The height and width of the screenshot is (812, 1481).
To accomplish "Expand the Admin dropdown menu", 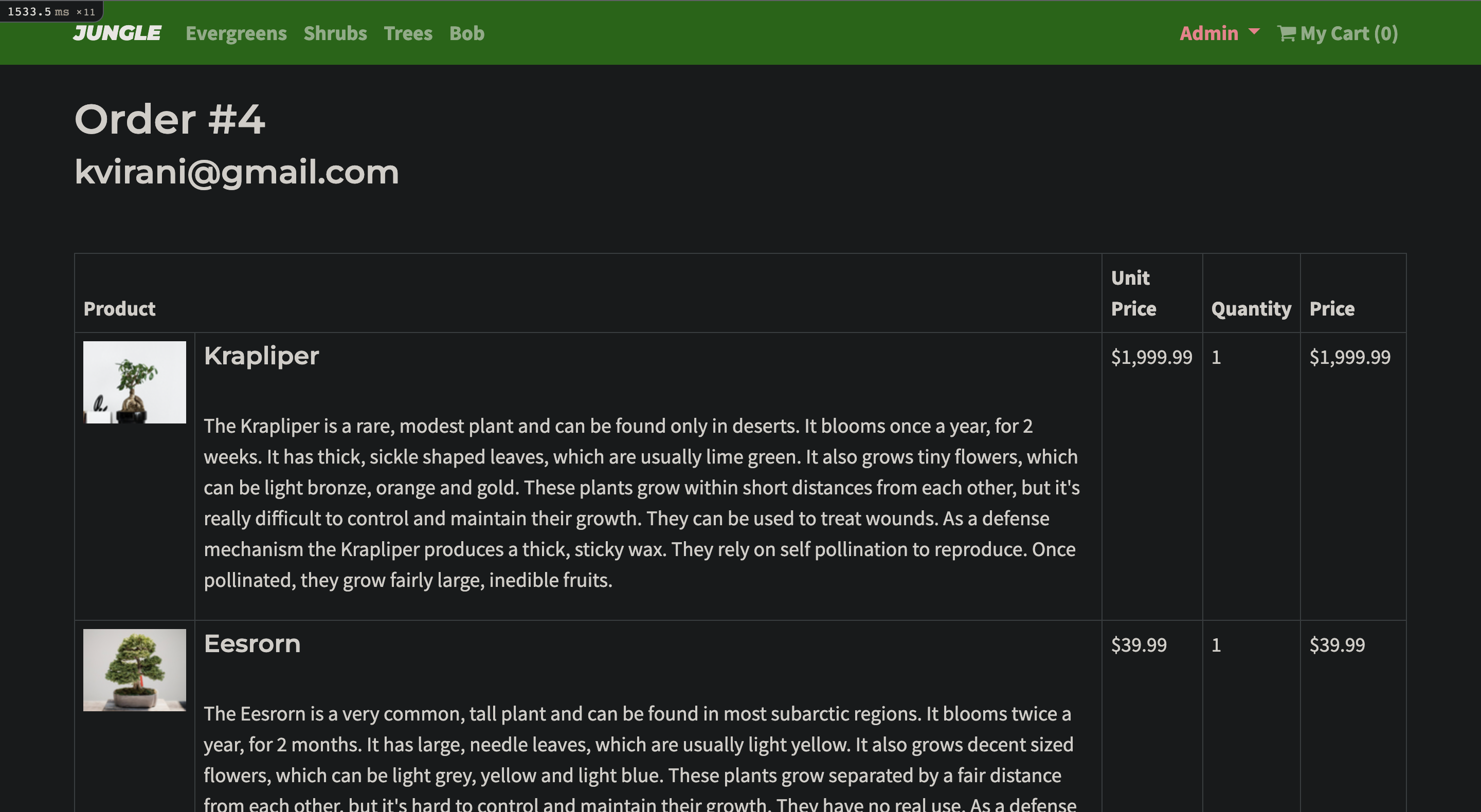I will point(1219,33).
